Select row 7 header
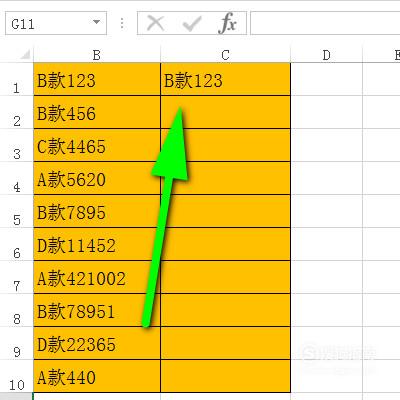400x400 pixels. (x=16, y=277)
